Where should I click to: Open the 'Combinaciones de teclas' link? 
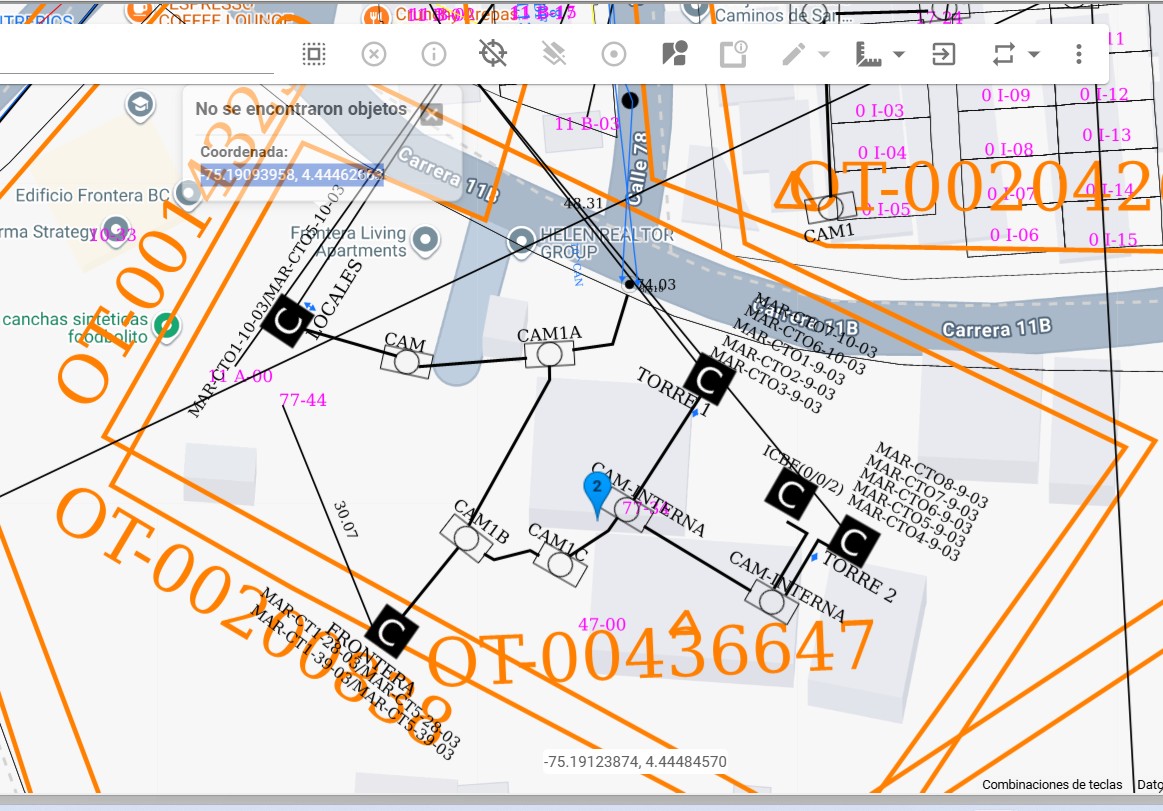pos(1052,785)
